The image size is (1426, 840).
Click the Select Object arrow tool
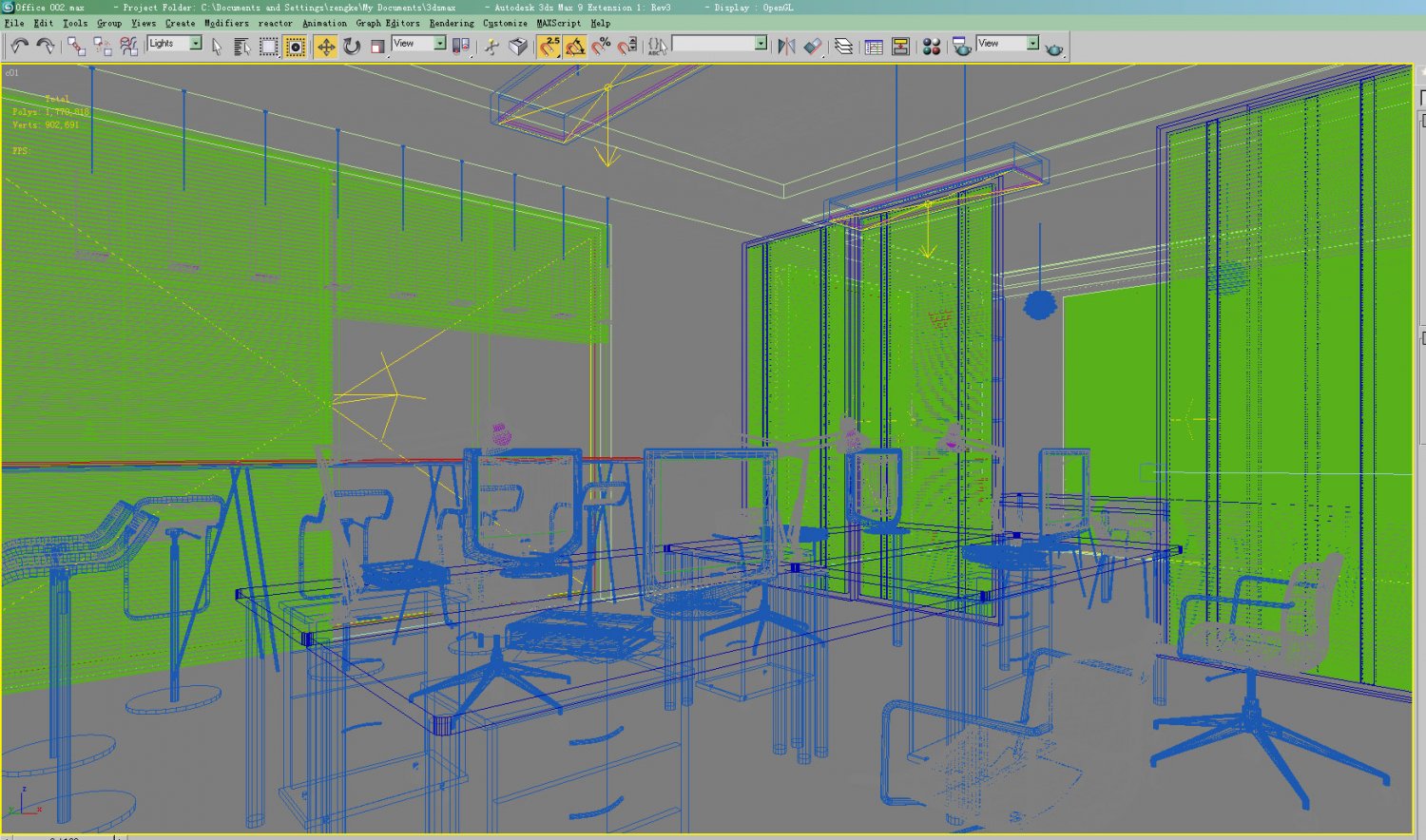point(217,47)
